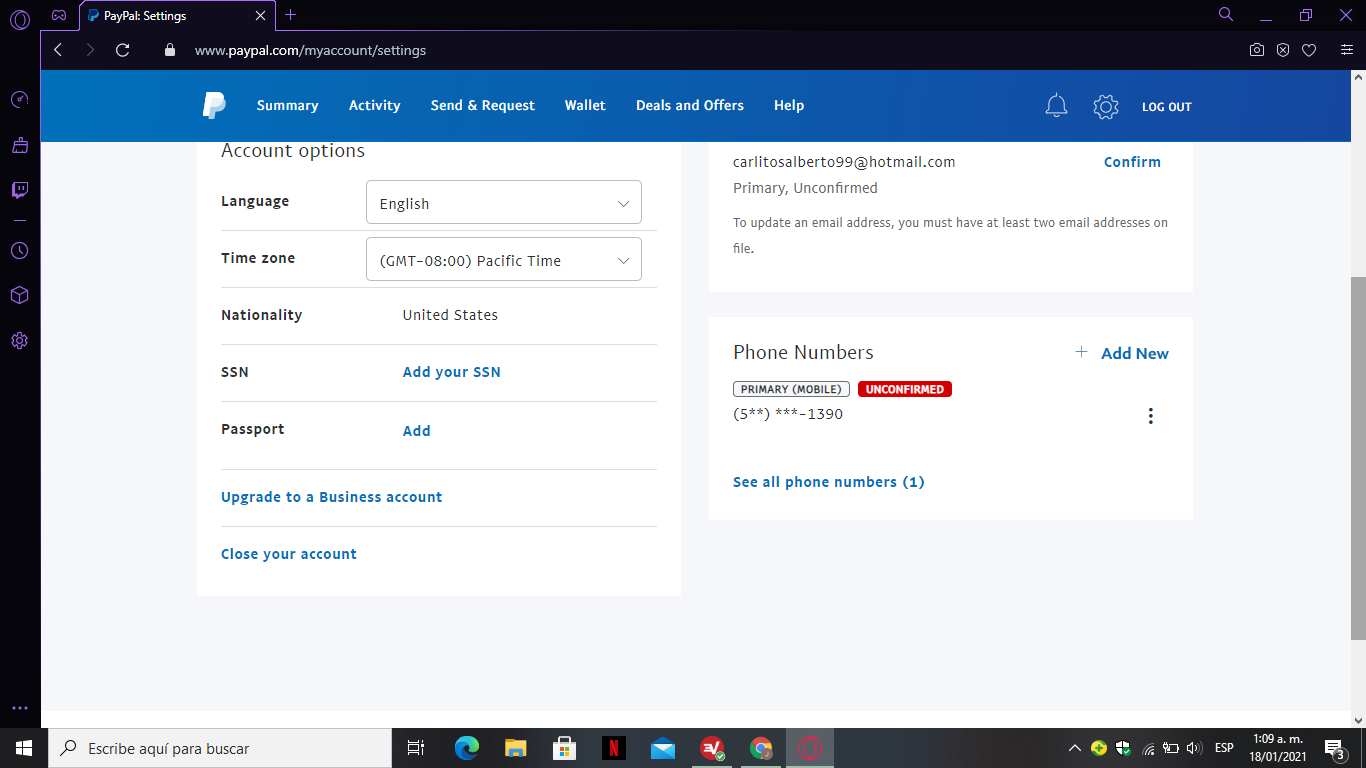Open the Help menu item
Screen dimensions: 1366x768
point(789,105)
